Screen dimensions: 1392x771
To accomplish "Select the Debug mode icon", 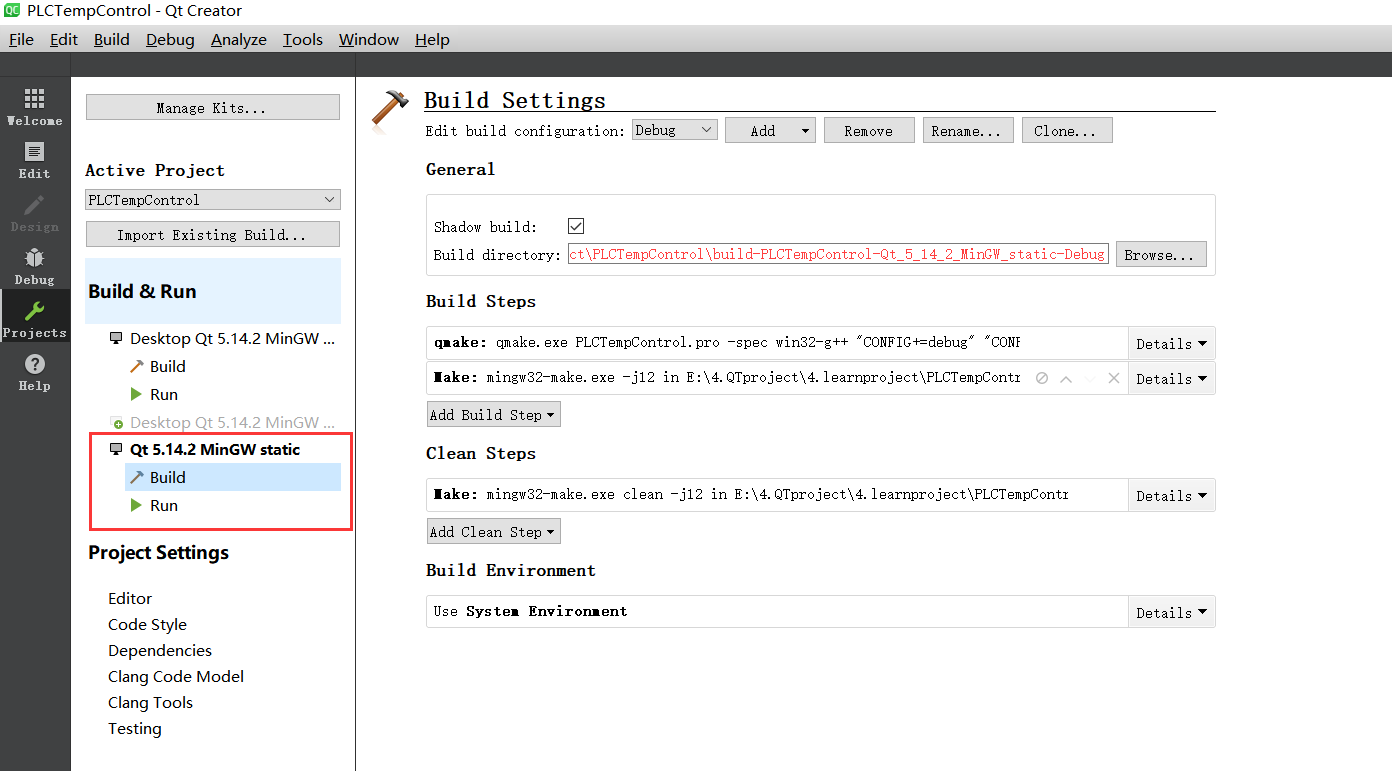I will [34, 264].
